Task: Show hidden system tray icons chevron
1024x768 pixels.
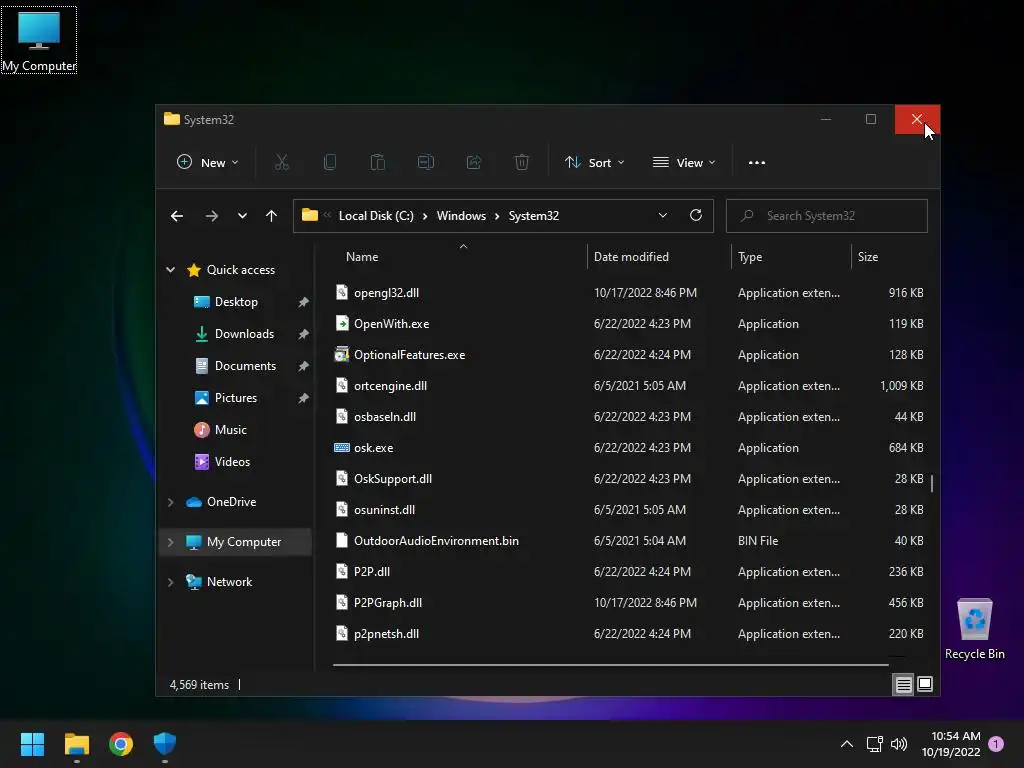Action: (846, 744)
